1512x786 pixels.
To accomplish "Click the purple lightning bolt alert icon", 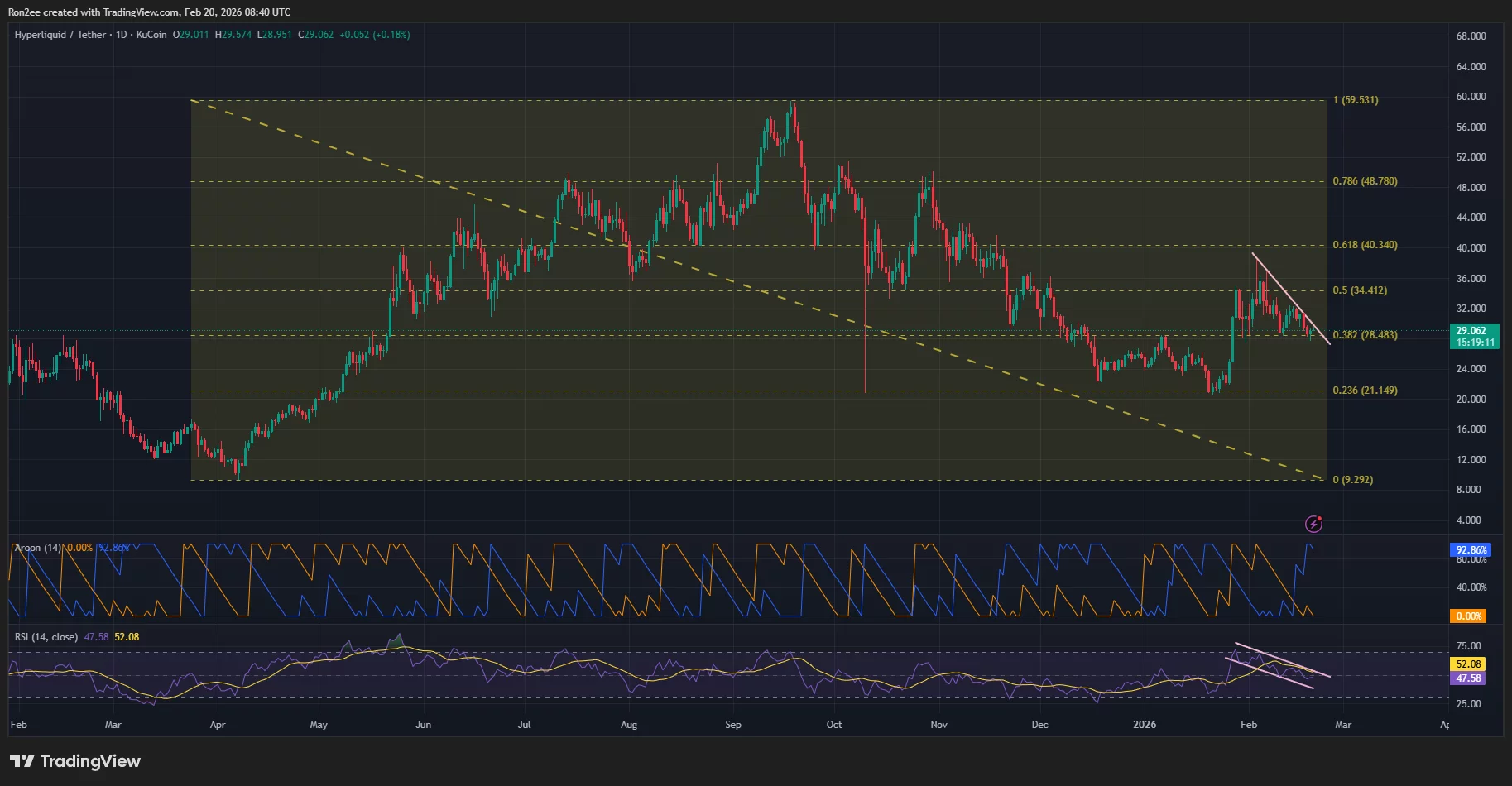I will (x=1314, y=523).
